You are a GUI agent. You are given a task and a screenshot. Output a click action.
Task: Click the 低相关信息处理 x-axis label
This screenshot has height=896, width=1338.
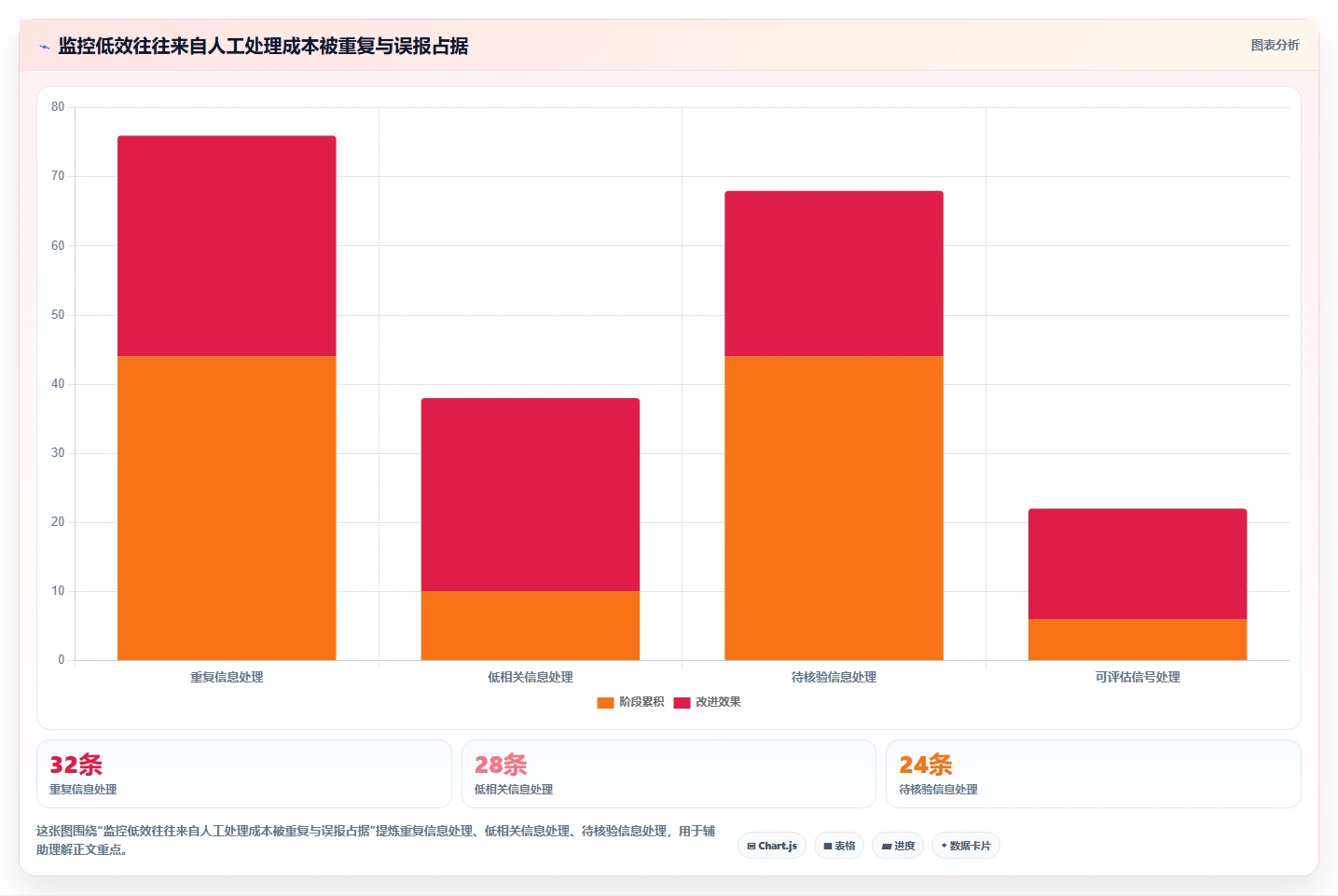(531, 677)
